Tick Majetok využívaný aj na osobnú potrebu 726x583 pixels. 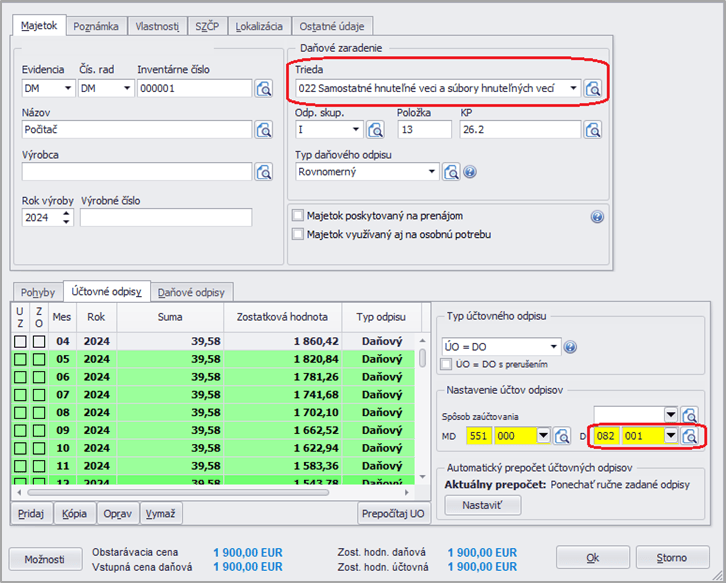coord(298,234)
